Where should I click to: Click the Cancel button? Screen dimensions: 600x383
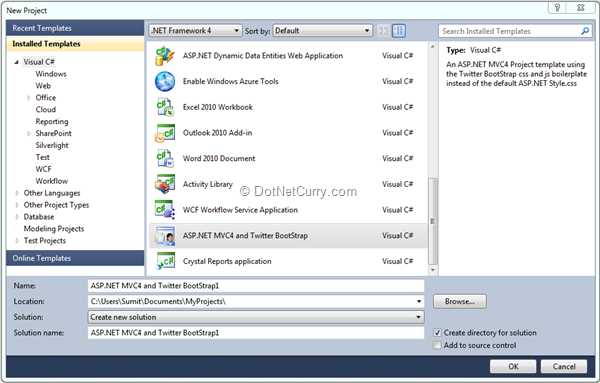pos(564,367)
